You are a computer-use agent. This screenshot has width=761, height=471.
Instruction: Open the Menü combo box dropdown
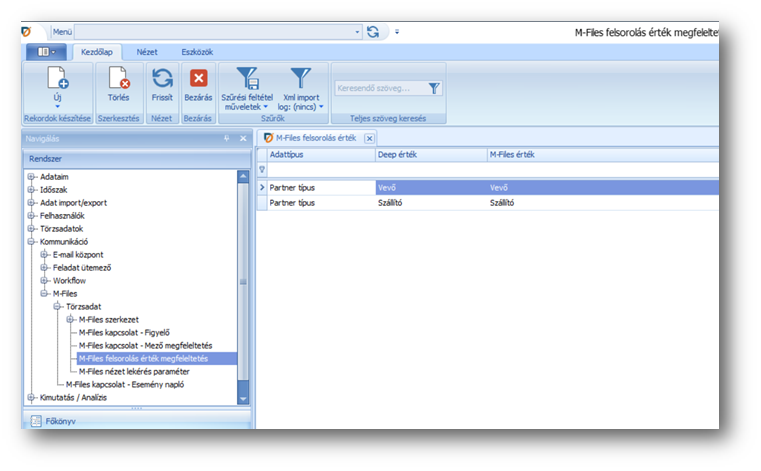(357, 32)
